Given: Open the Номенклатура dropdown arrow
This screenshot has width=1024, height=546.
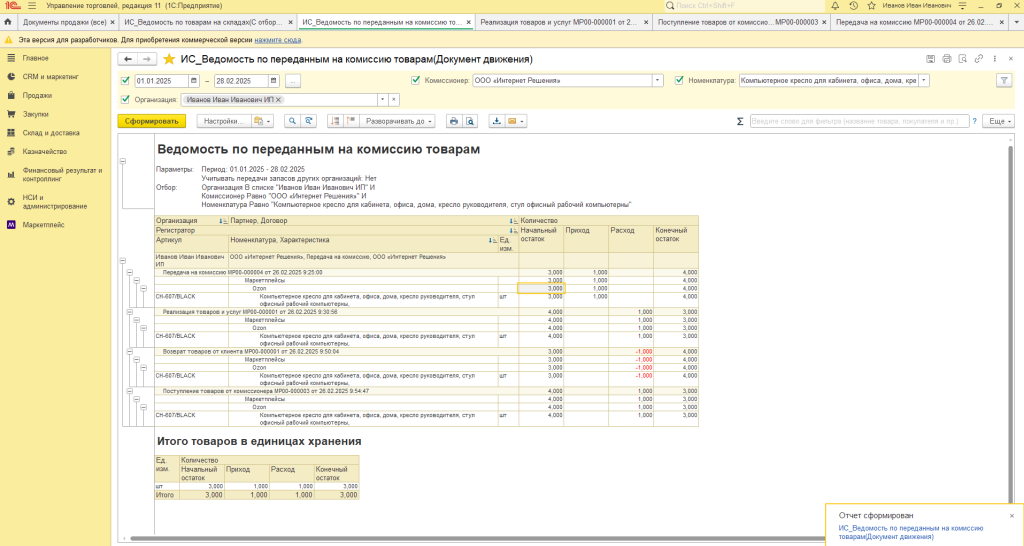Looking at the screenshot, I should [x=923, y=81].
